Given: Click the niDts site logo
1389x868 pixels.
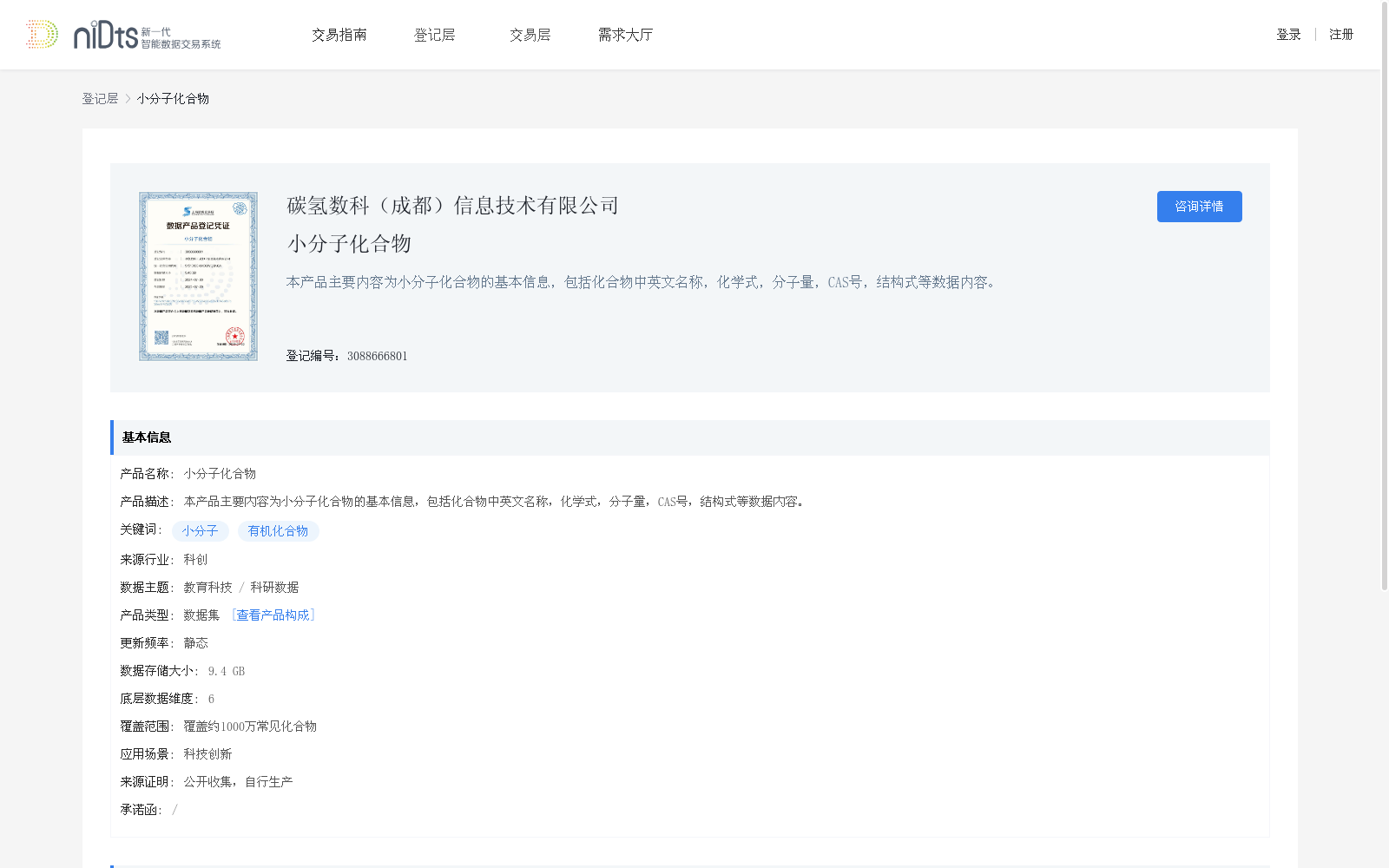Looking at the screenshot, I should [x=123, y=35].
